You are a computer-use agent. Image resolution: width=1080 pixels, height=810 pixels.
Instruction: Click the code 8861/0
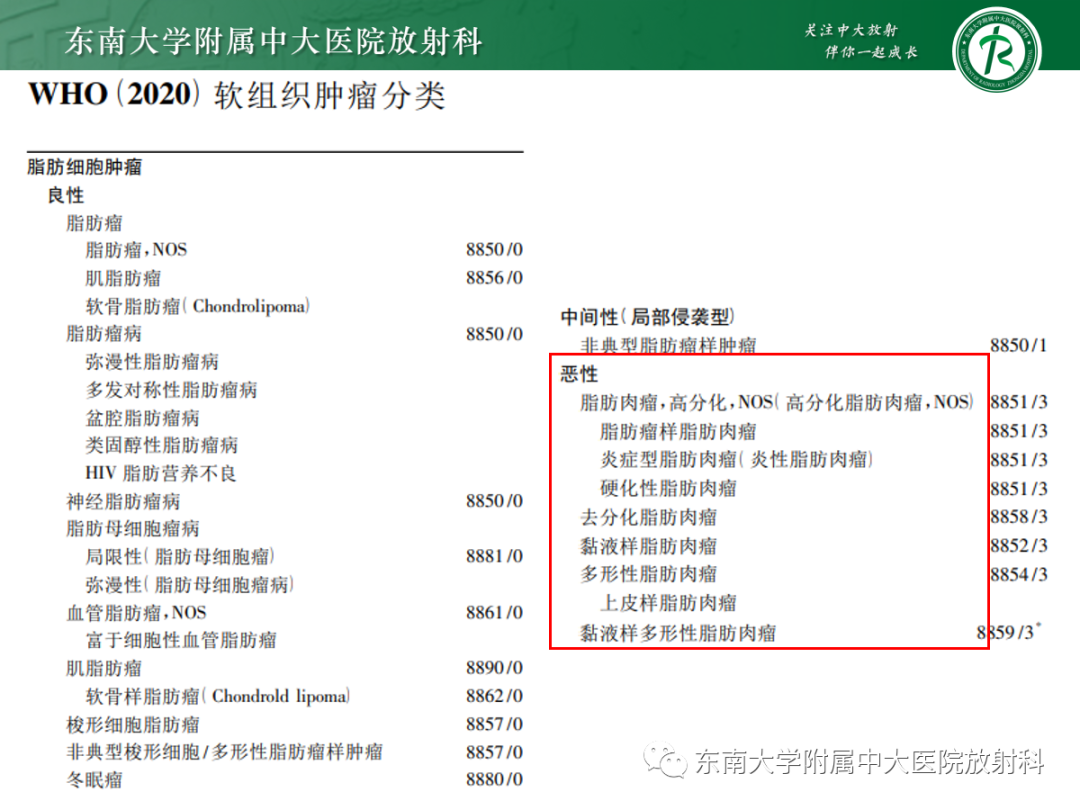click(494, 612)
